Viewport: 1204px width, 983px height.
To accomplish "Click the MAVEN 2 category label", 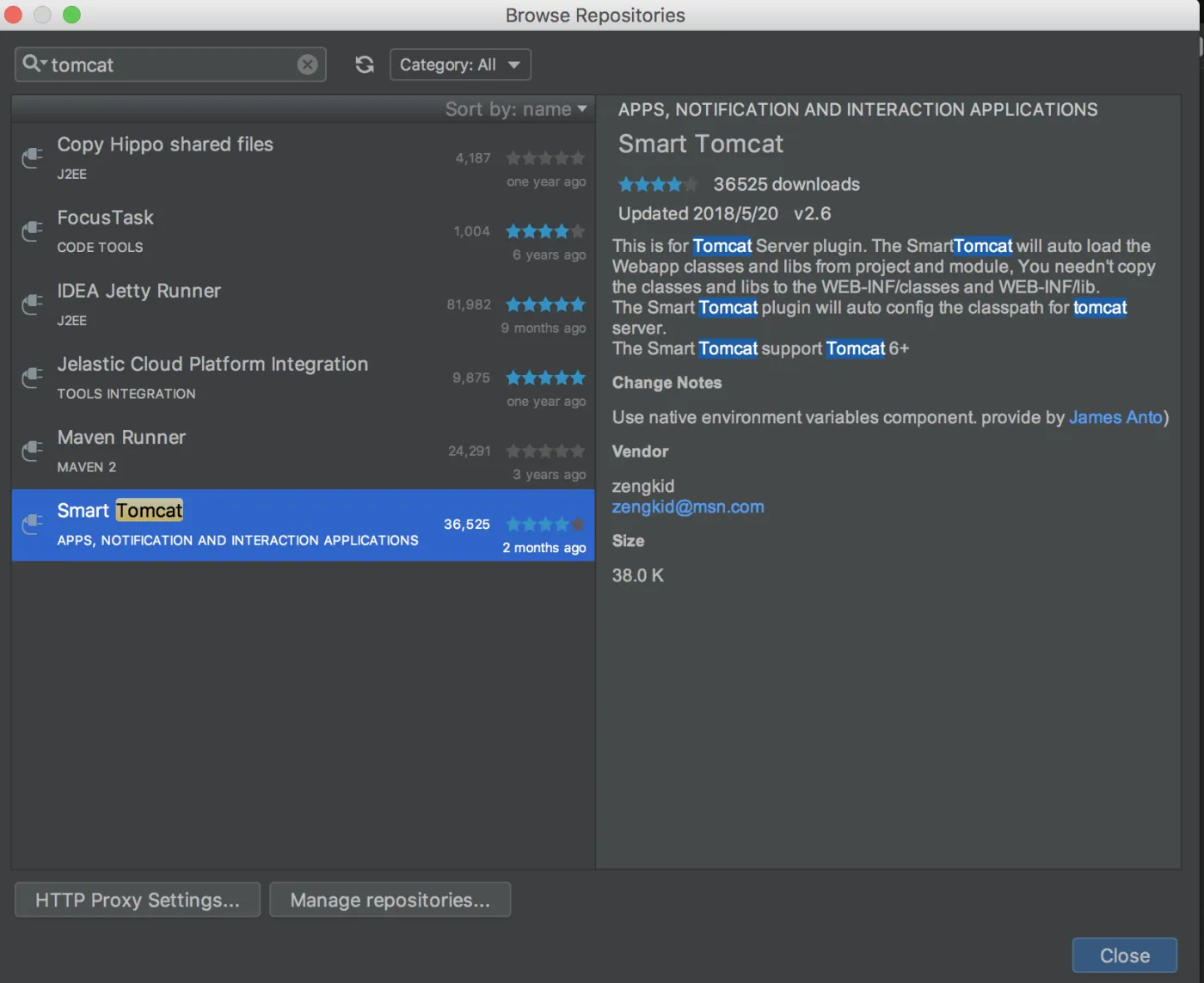I will click(86, 467).
